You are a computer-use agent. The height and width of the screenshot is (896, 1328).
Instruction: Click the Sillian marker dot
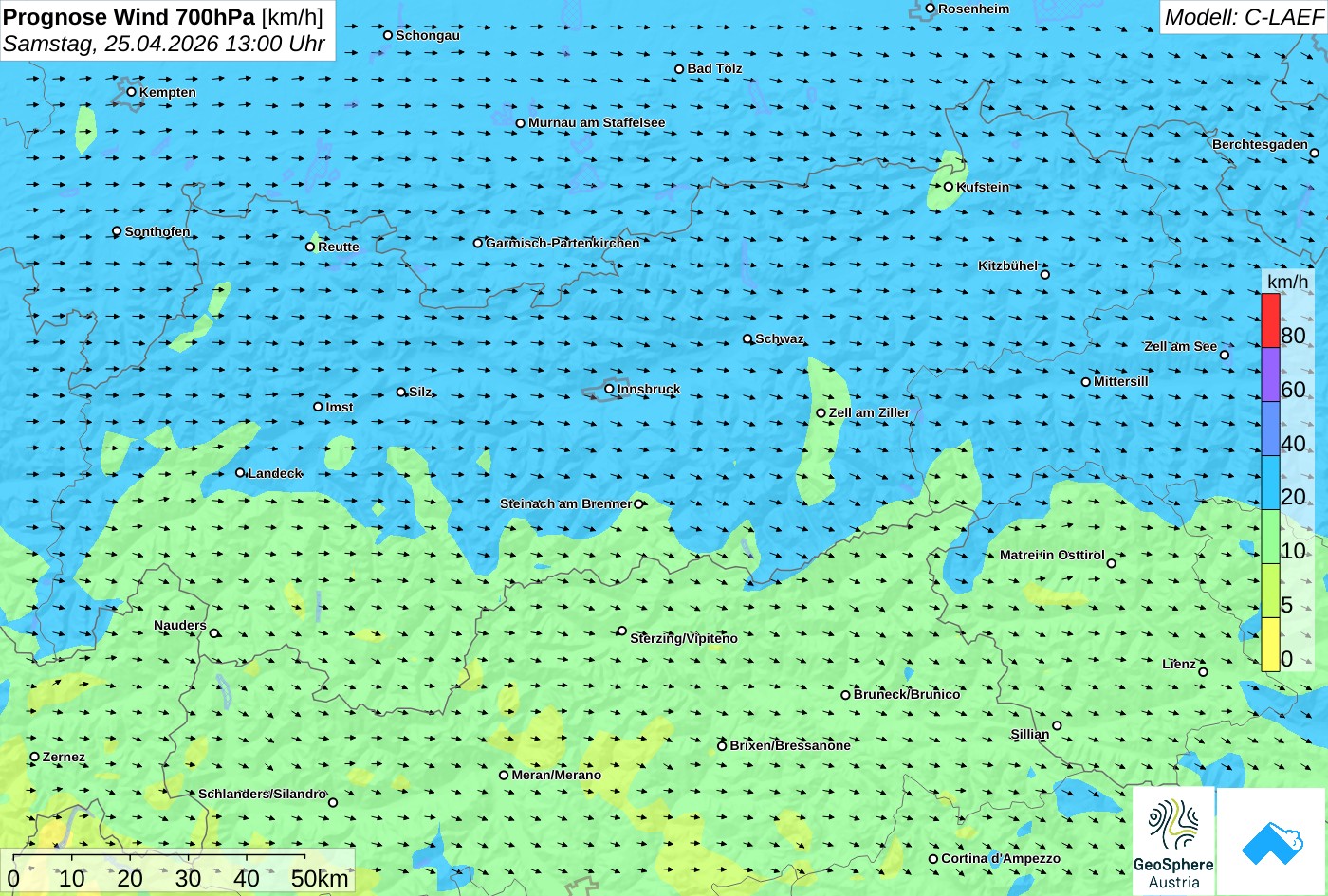pos(1057,725)
